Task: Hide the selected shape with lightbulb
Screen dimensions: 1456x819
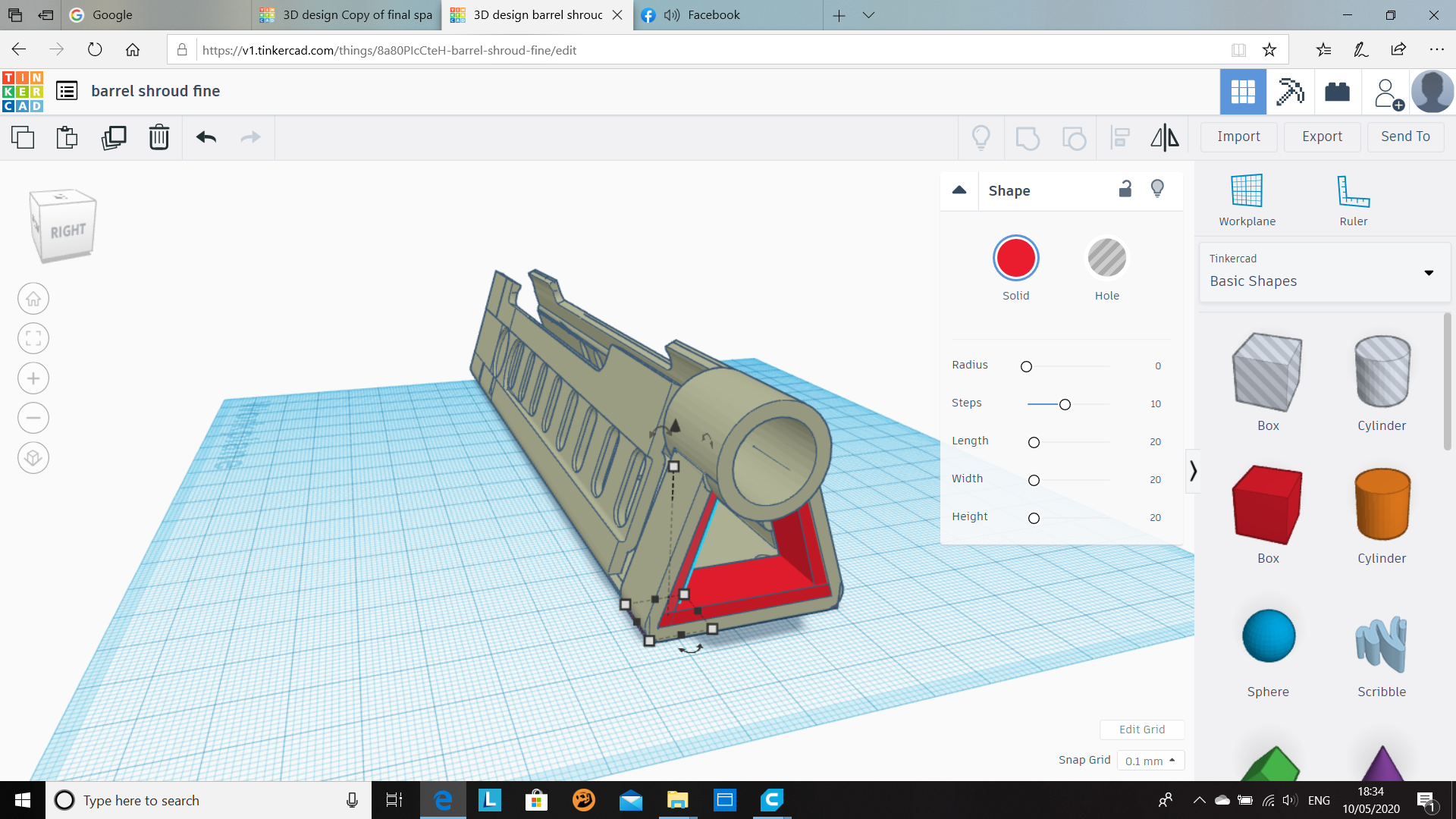Action: pyautogui.click(x=1157, y=189)
